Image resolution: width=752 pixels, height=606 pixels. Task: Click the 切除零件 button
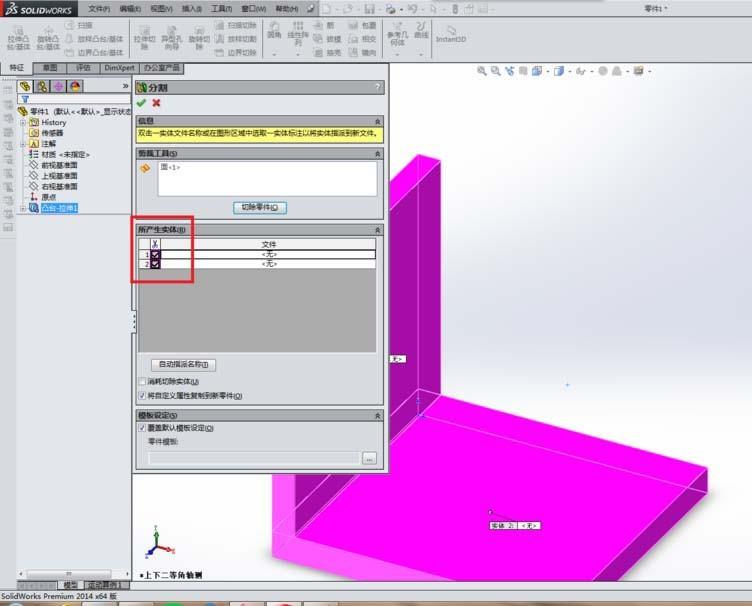coord(260,207)
